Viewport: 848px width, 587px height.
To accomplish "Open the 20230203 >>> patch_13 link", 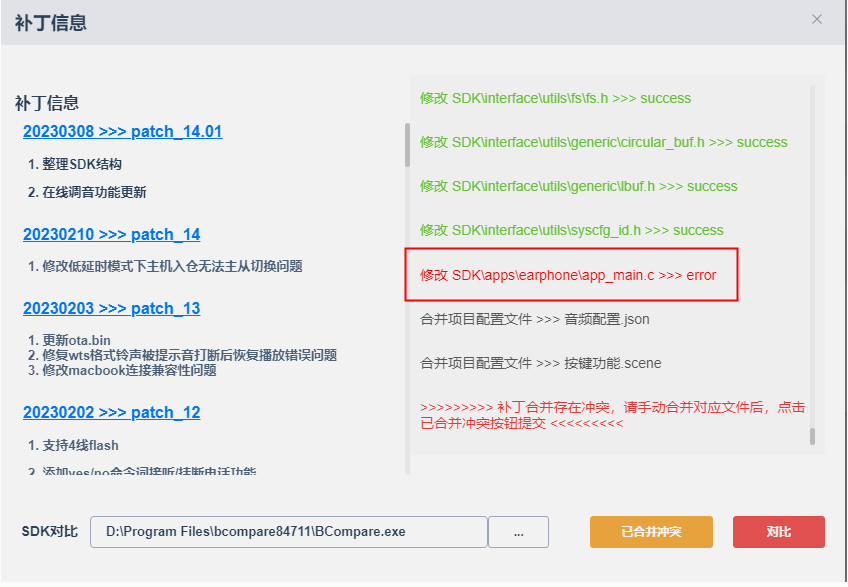I will 111,308.
